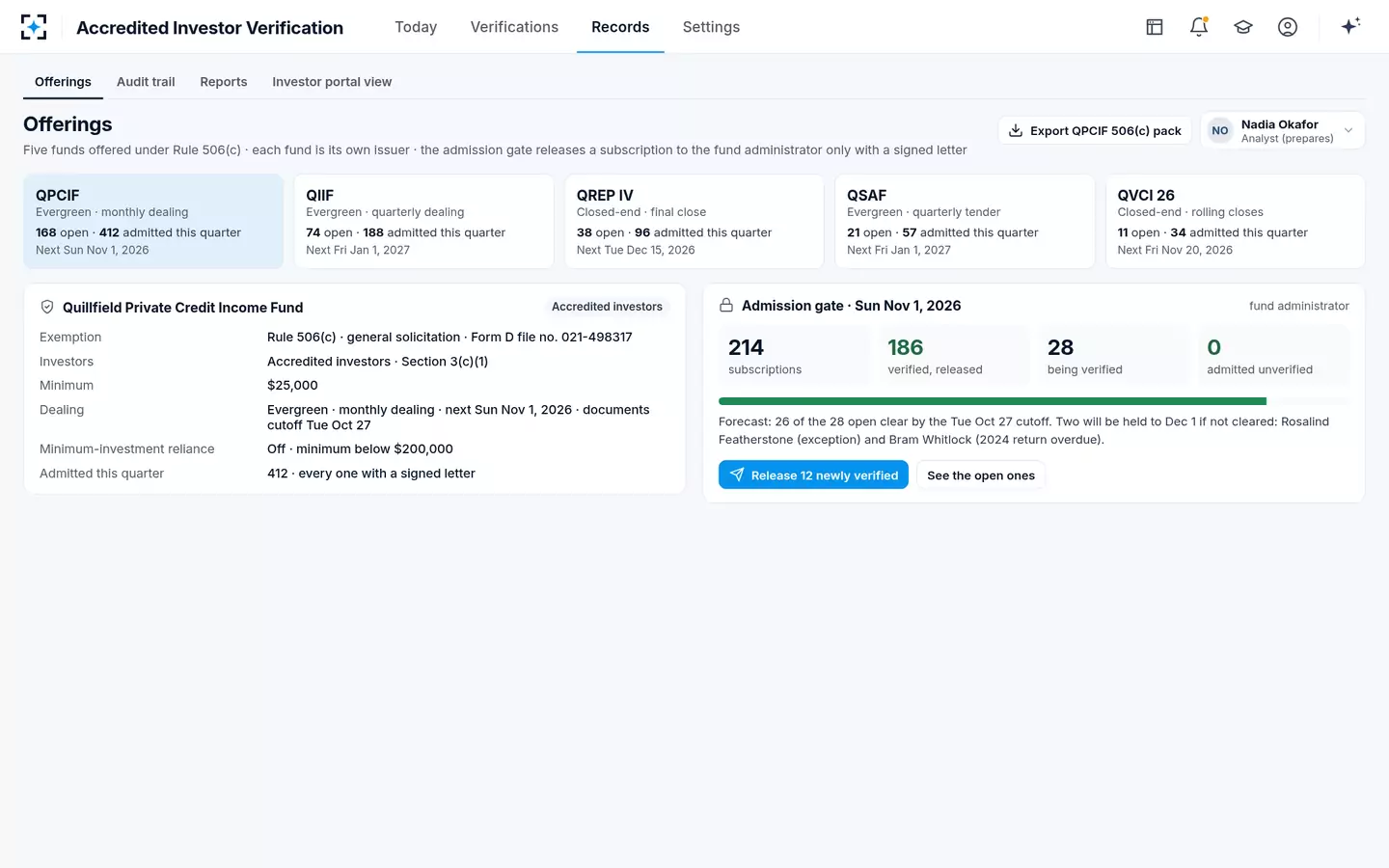The height and width of the screenshot is (868, 1389).
Task: Show the Investor portal view
Action: (x=332, y=82)
